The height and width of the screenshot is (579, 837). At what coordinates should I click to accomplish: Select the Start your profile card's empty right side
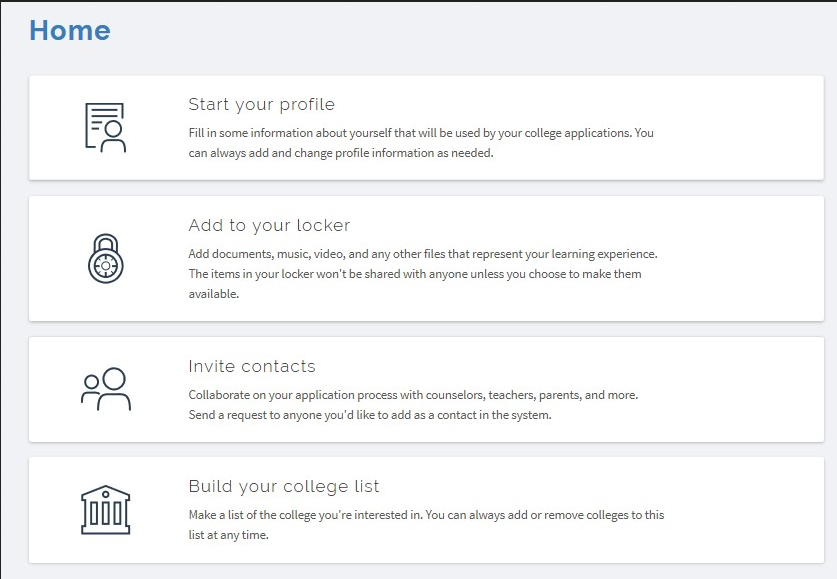tap(742, 128)
